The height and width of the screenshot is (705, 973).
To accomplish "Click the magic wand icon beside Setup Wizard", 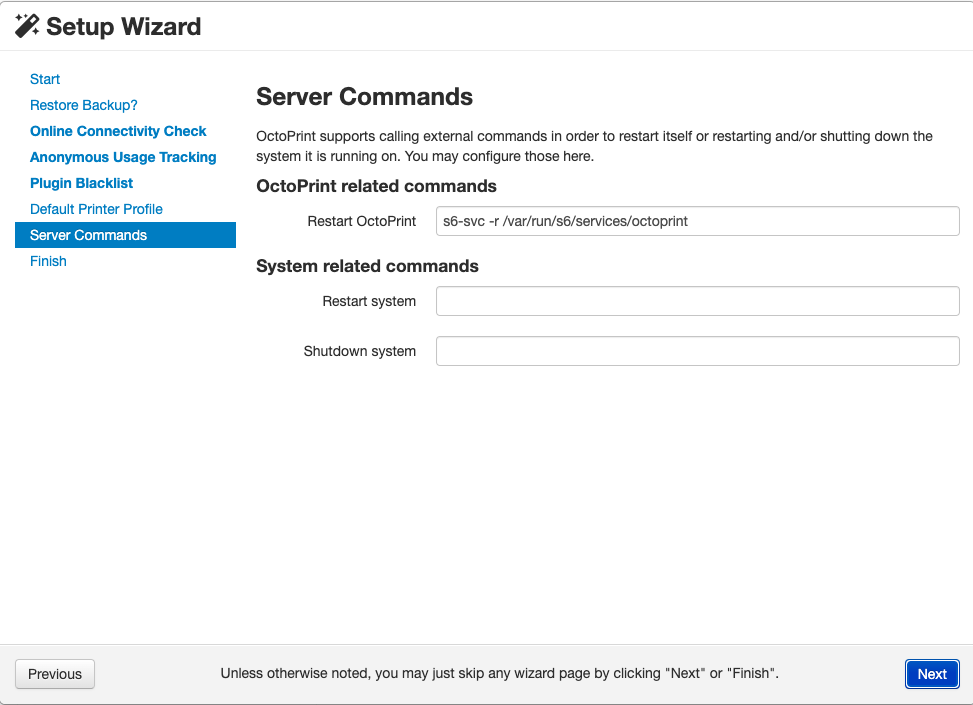I will click(27, 26).
